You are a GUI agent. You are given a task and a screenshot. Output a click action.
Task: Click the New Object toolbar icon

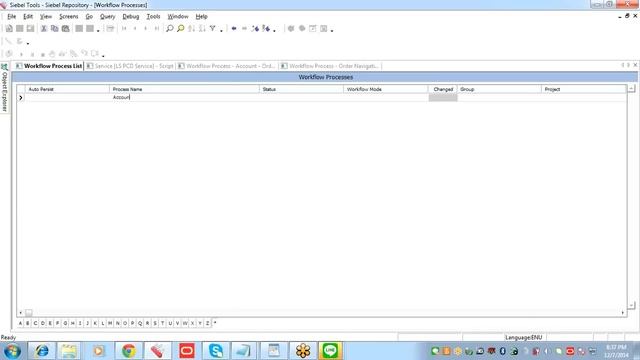coord(9,29)
